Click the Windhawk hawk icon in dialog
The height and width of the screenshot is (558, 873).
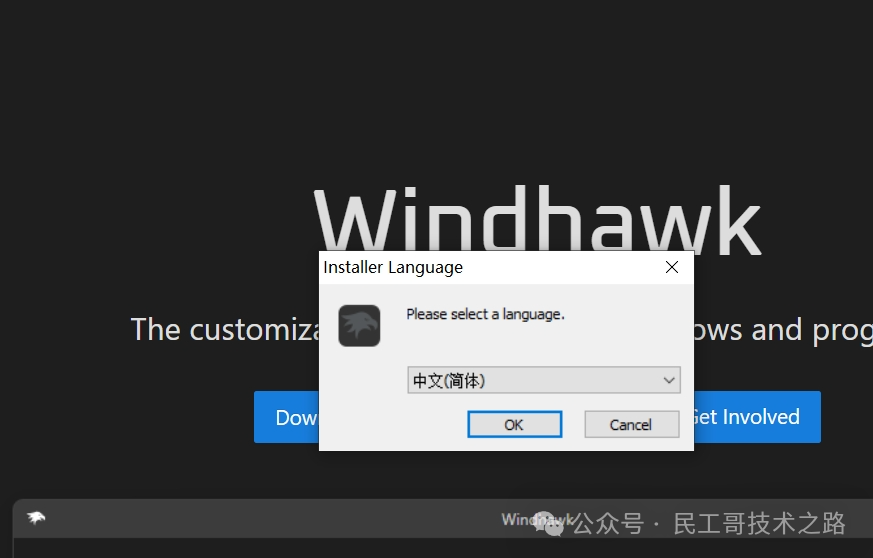point(359,326)
